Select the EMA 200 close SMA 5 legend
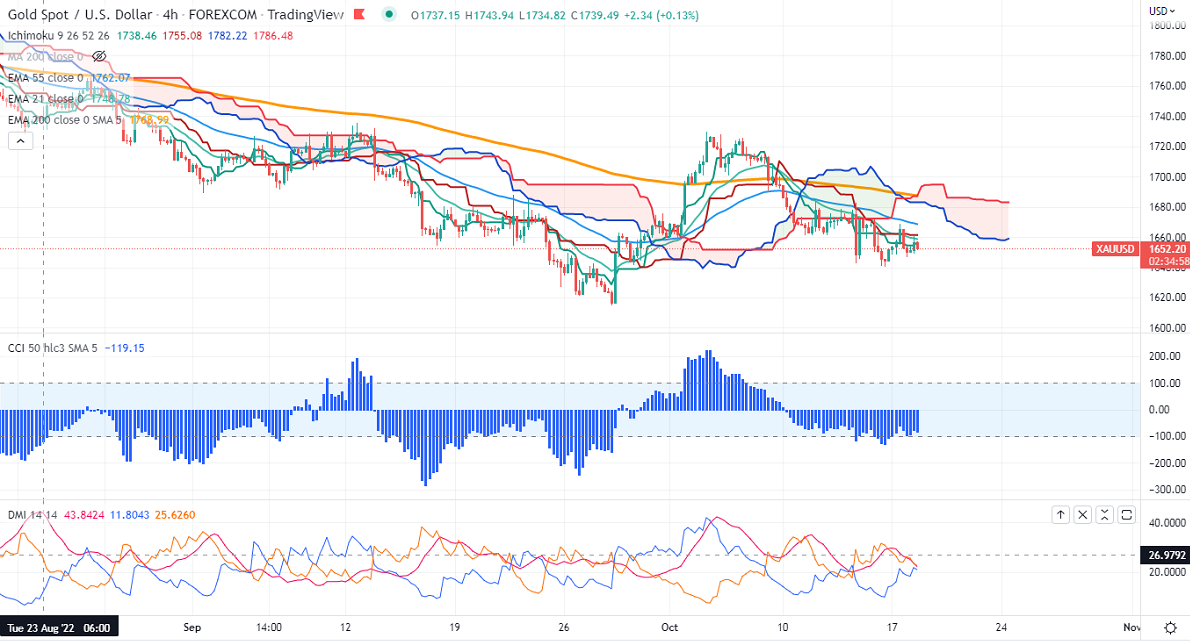1190x642 pixels. (65, 120)
